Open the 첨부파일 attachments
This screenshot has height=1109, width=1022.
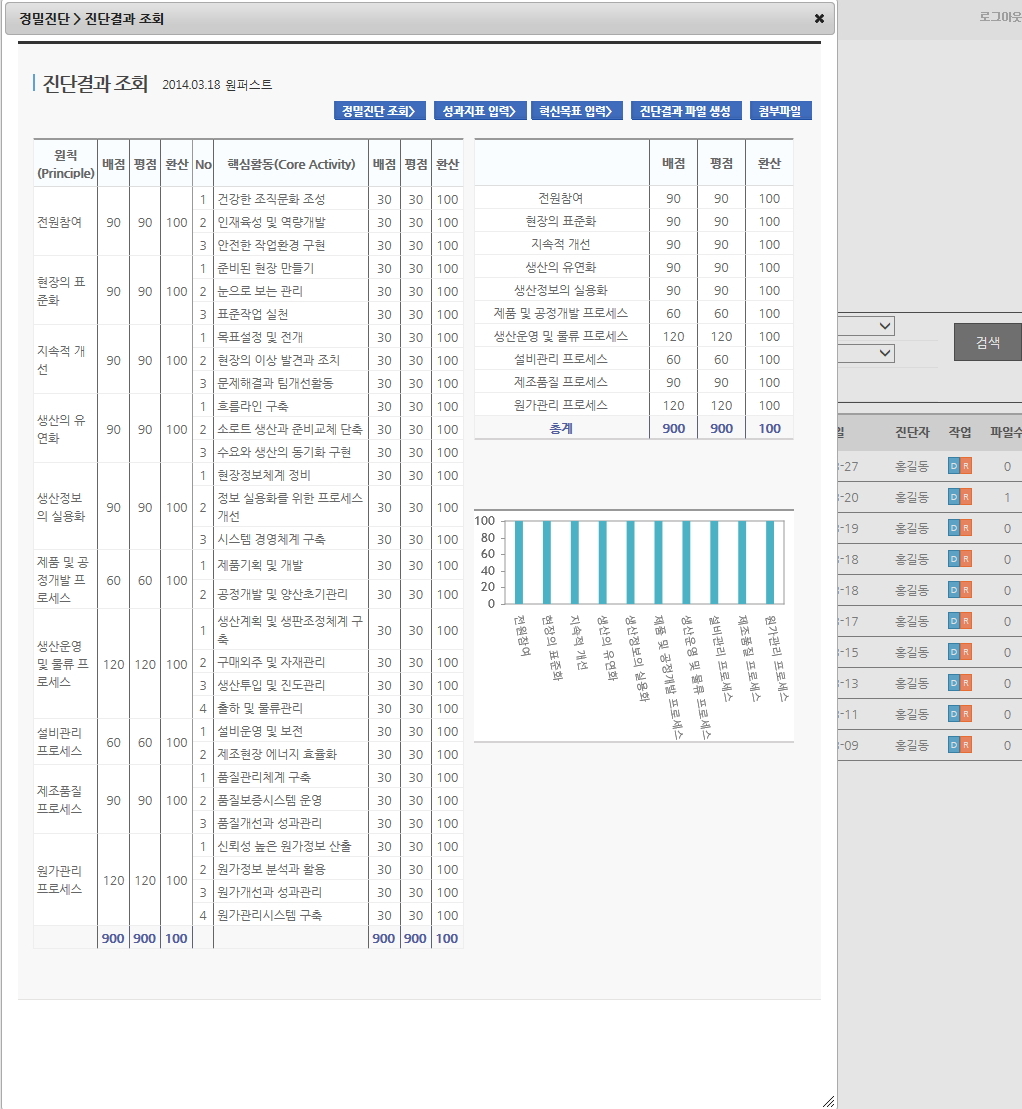coord(785,111)
